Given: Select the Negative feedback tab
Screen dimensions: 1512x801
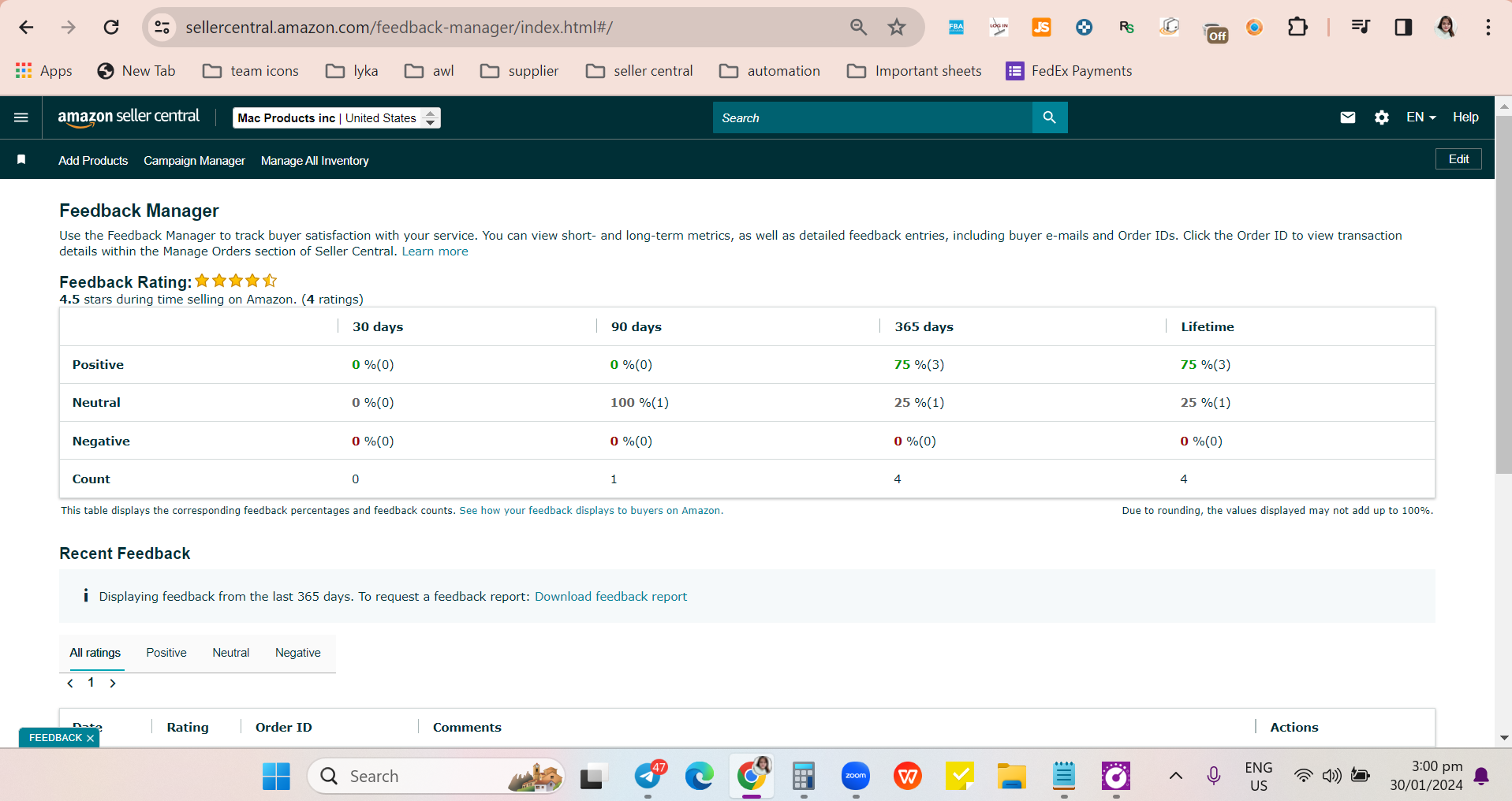Looking at the screenshot, I should [298, 653].
